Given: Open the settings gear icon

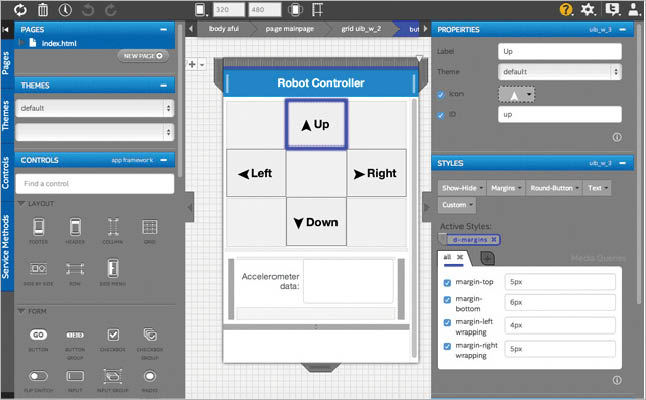Looking at the screenshot, I should tap(588, 9).
